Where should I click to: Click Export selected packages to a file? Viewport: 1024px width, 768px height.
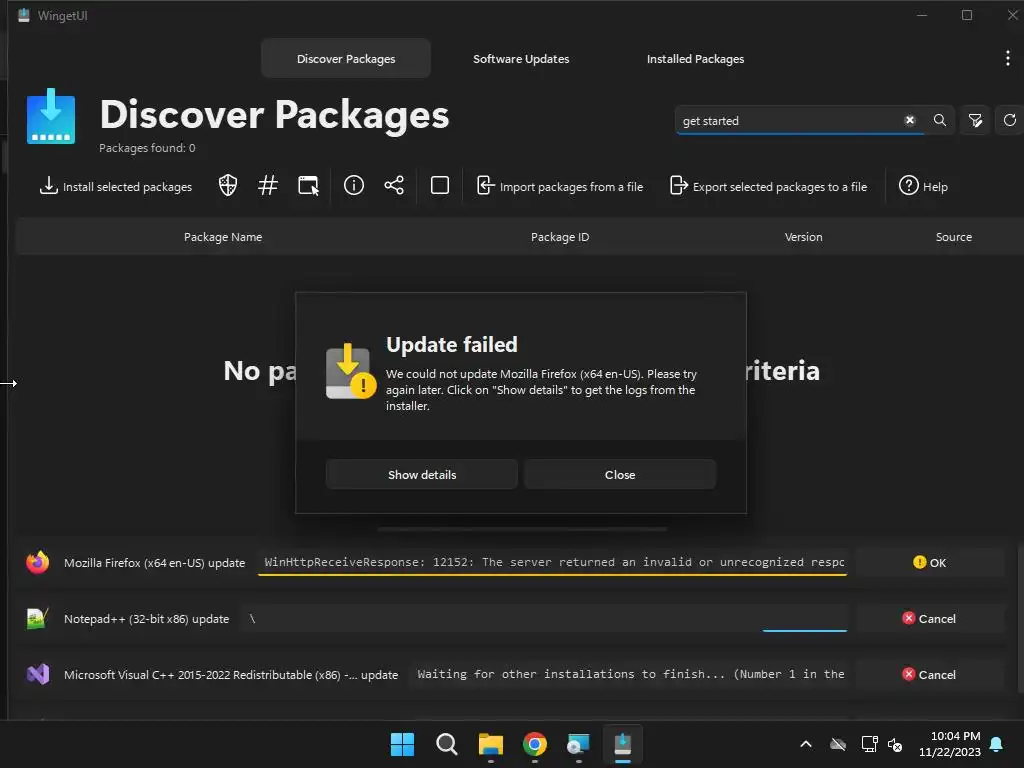[x=769, y=186]
